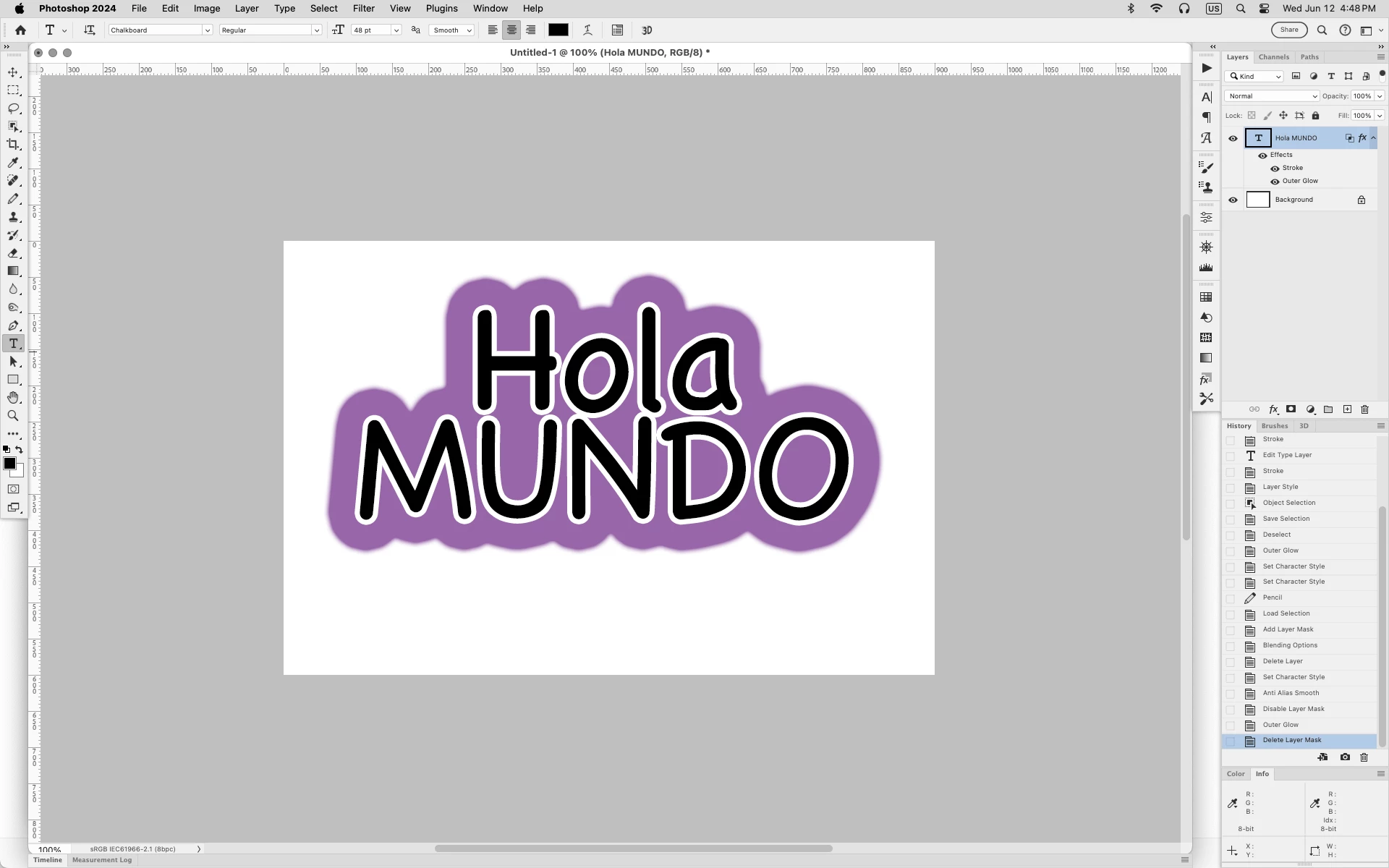Viewport: 1389px width, 868px height.
Task: Hide the Hola MUNDO layer
Action: [1233, 138]
